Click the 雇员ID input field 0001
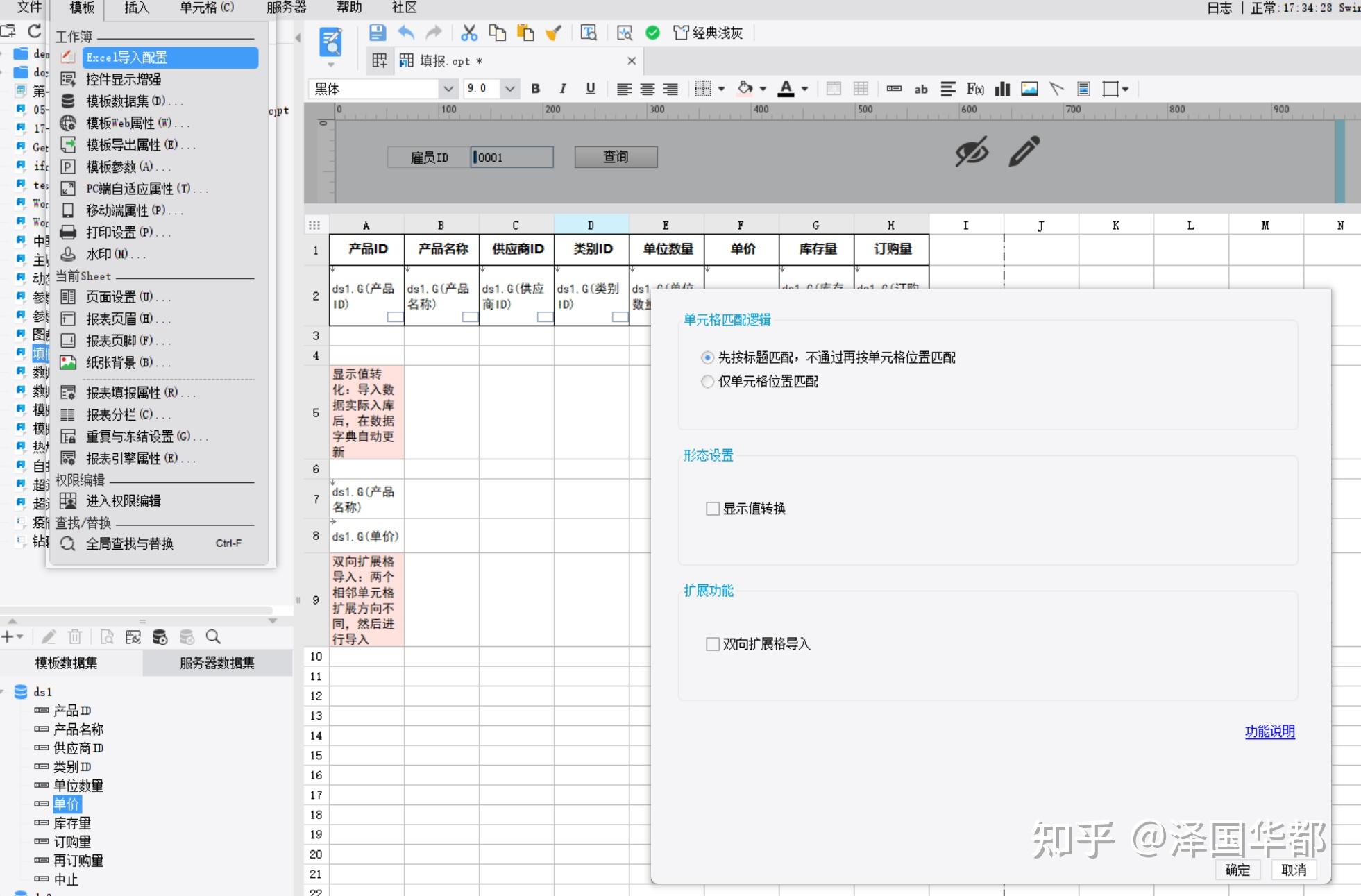This screenshot has width=1361, height=896. coord(512,157)
